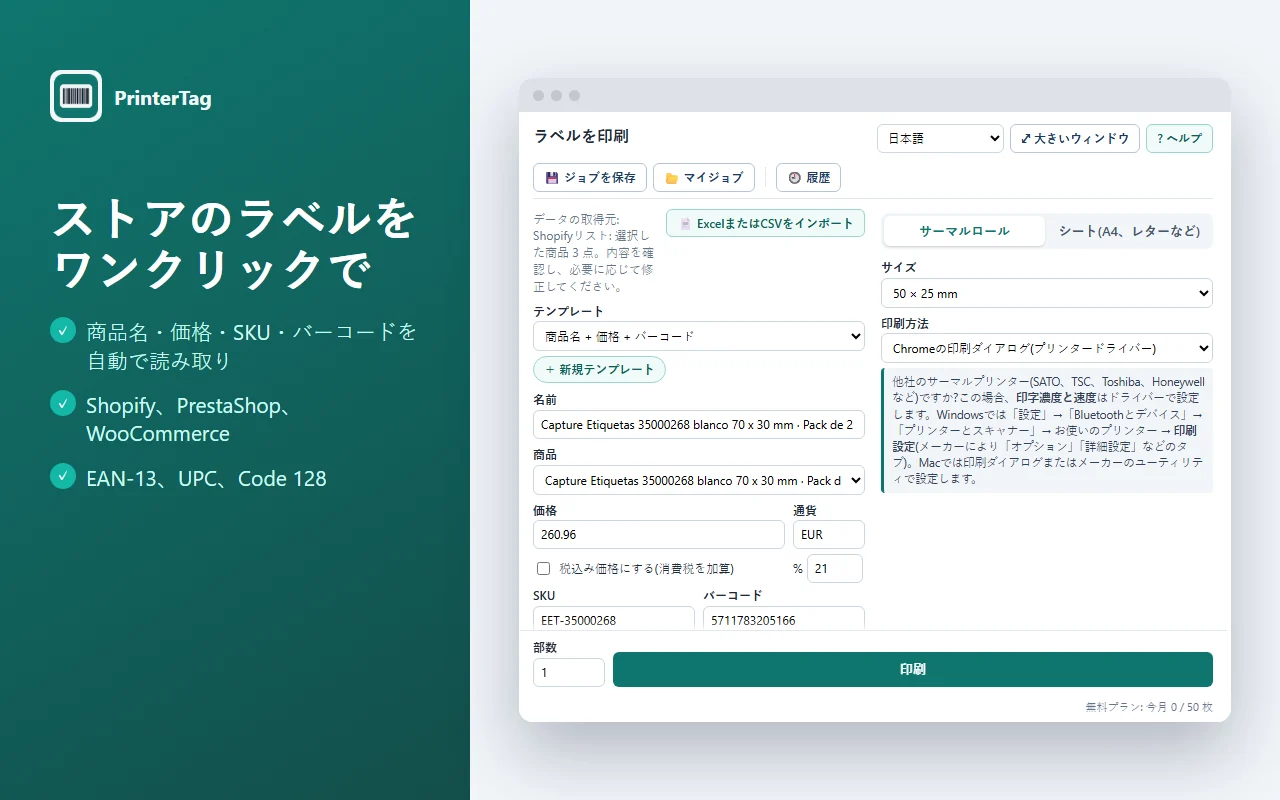
Task: Click the PrinterTag barcode logo icon
Action: pos(76,96)
